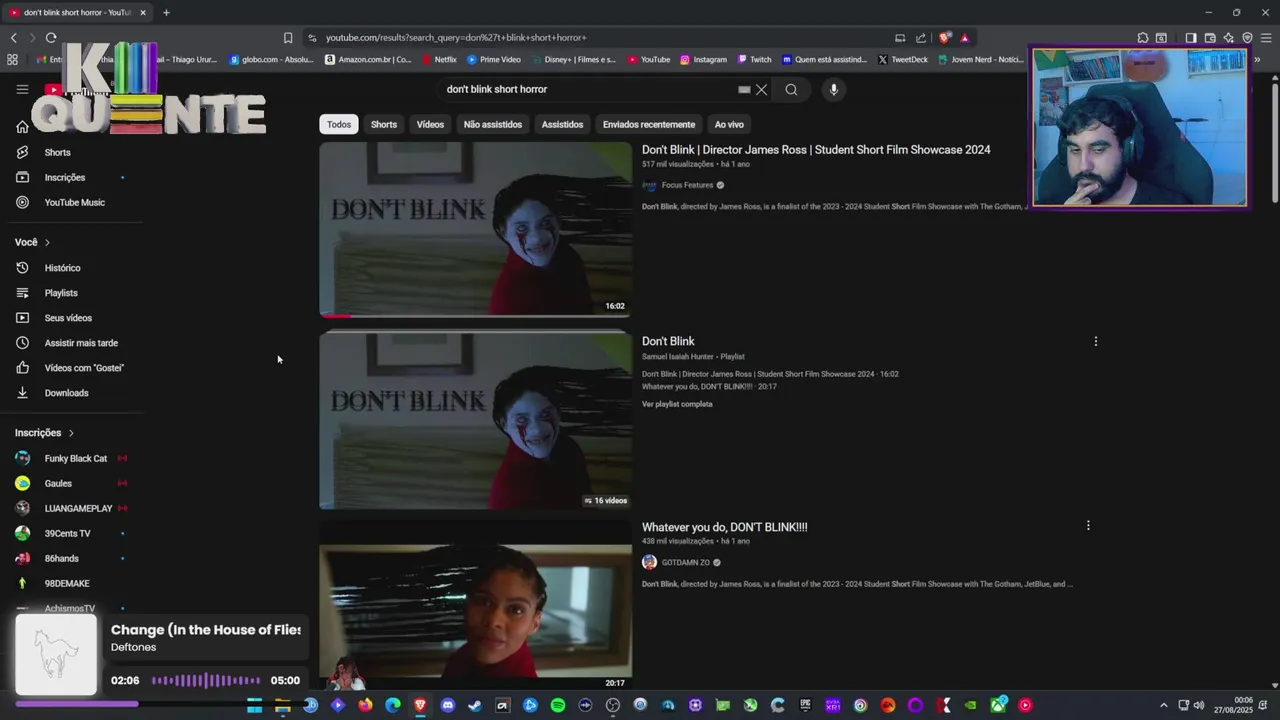Image resolution: width=1280 pixels, height=720 pixels.
Task: Click Netflix bookmark in bookmarks bar
Action: 438,59
